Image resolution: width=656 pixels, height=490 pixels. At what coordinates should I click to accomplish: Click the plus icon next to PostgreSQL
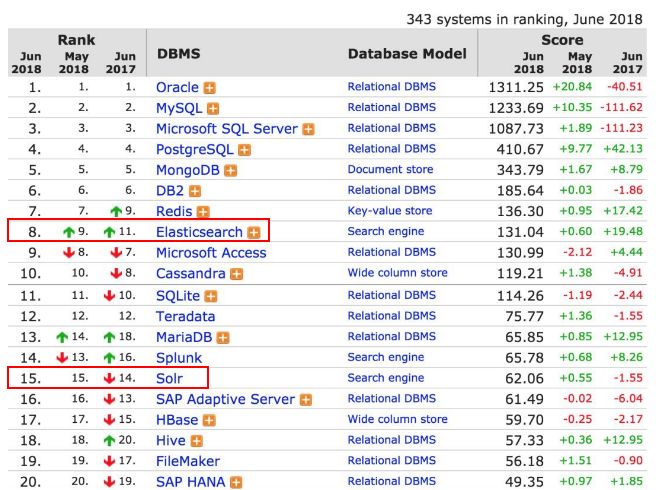click(x=244, y=150)
